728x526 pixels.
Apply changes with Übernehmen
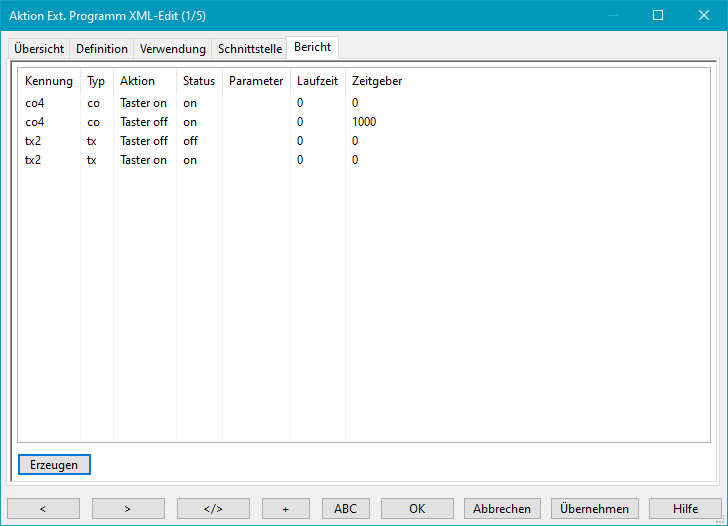[x=594, y=508]
